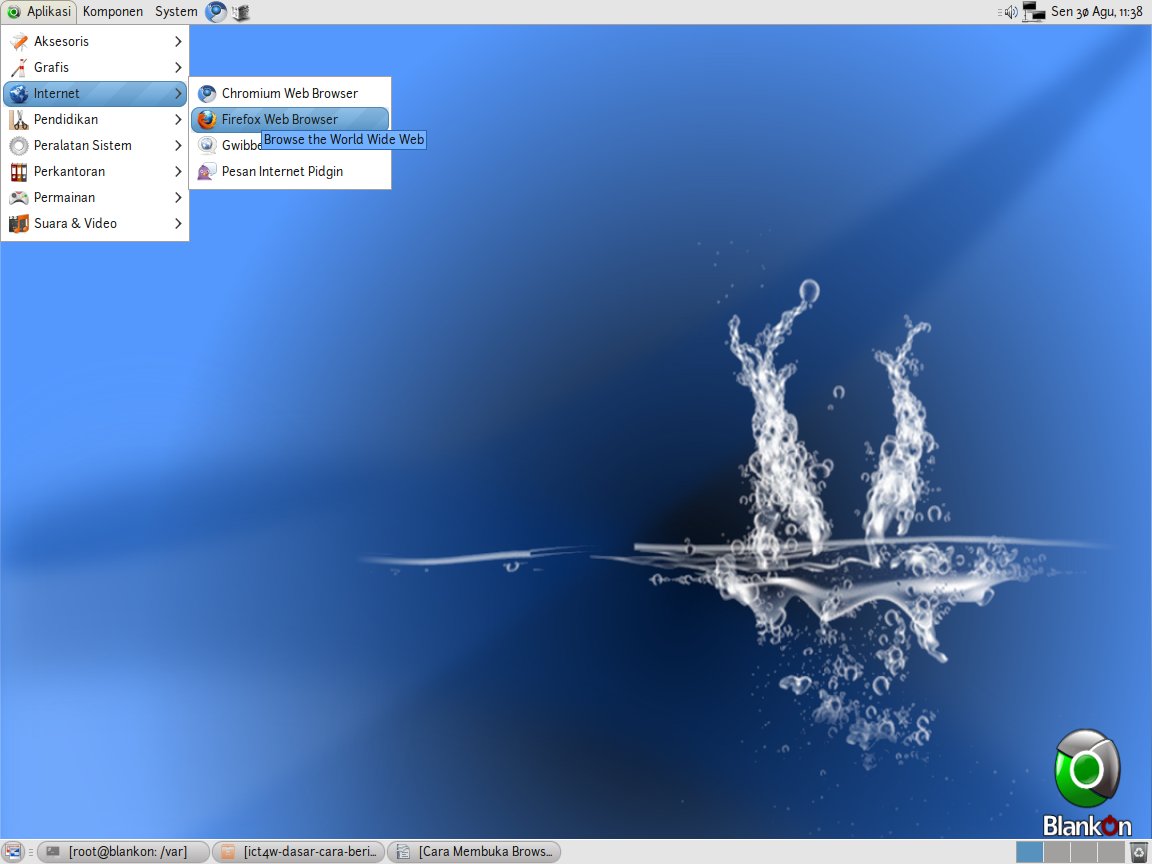1152x864 pixels.
Task: Click the Gwibber icon in the Internet submenu
Action: tap(207, 145)
